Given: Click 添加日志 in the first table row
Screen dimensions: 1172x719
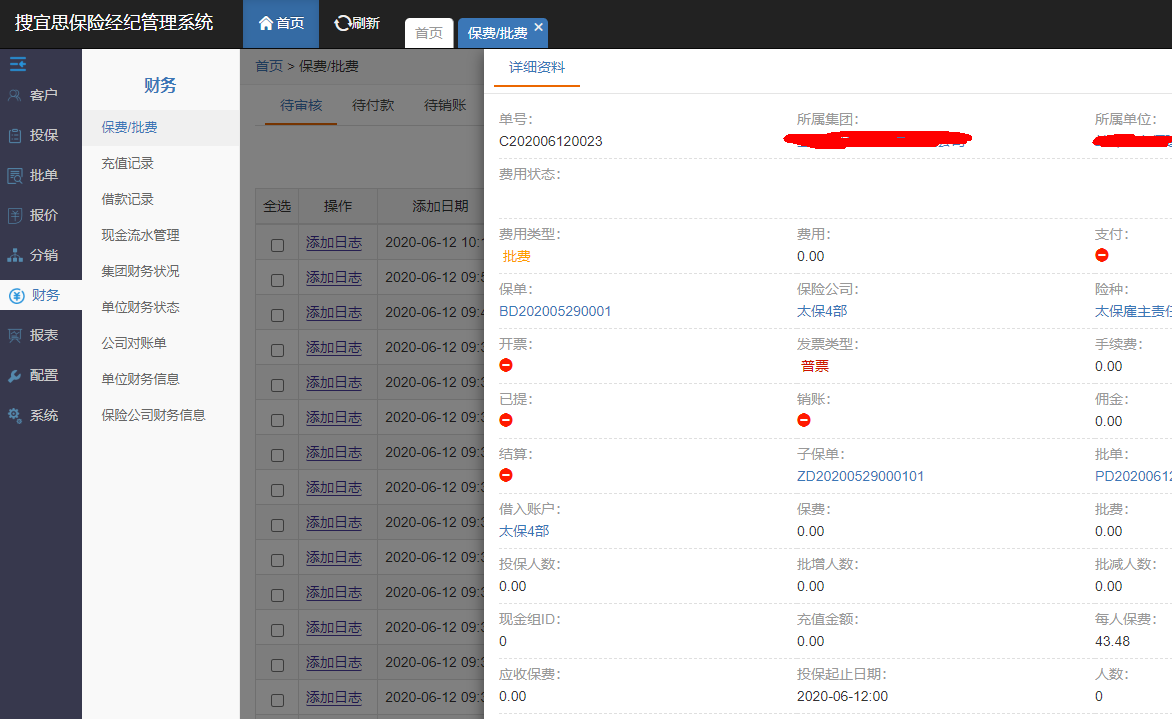Looking at the screenshot, I should point(334,243).
